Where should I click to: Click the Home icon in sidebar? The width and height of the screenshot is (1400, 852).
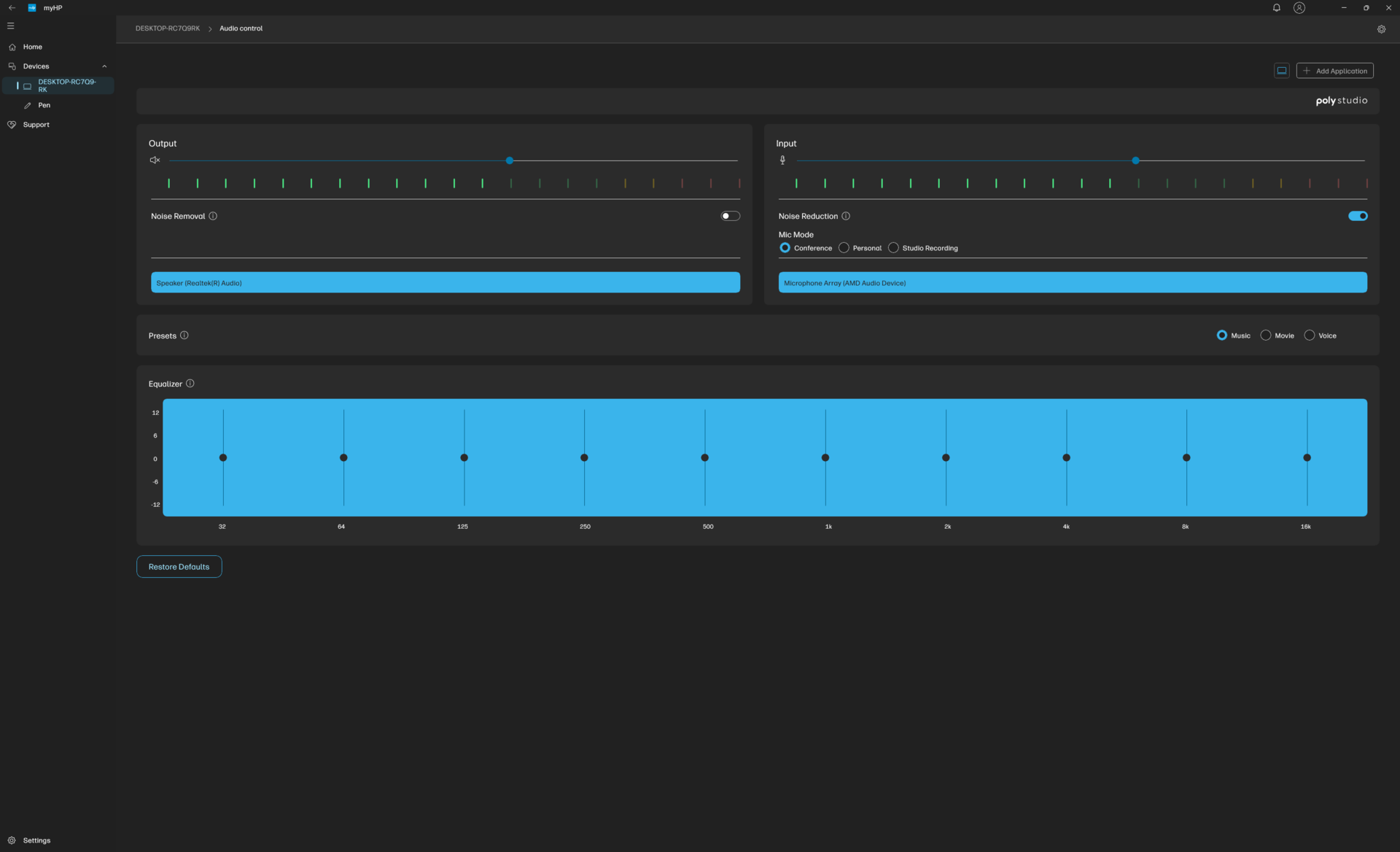pos(12,47)
